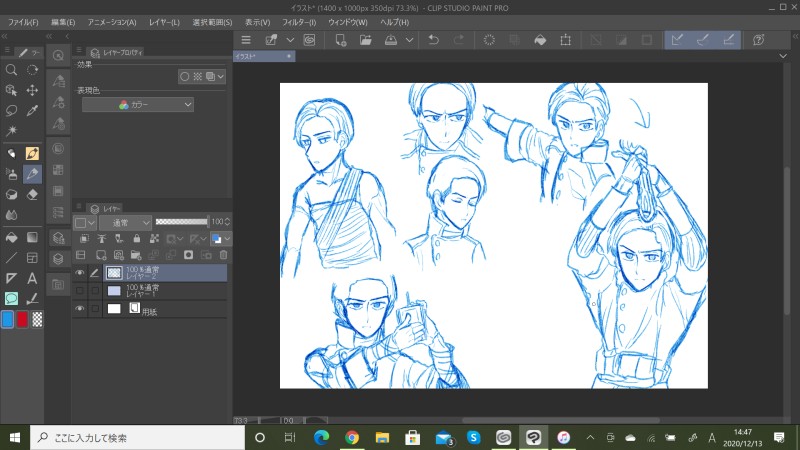Expand the layer color dropdown arrow

229,239
